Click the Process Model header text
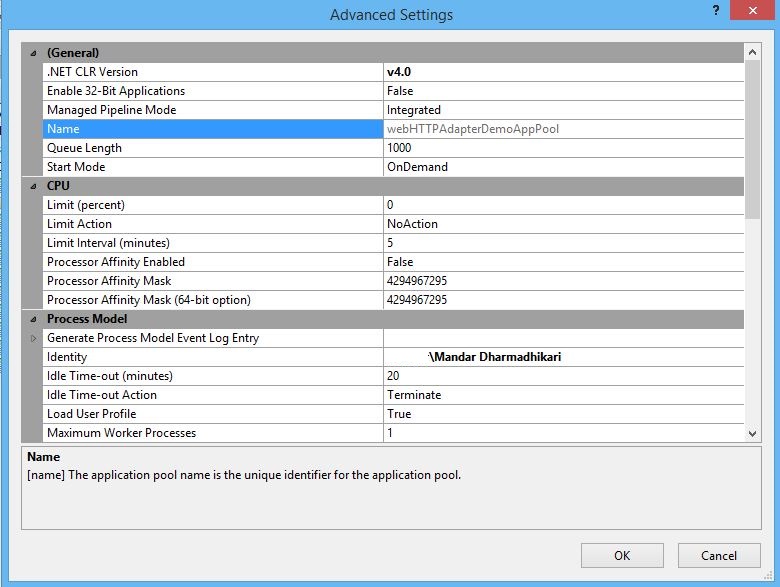The height and width of the screenshot is (587, 780). tap(87, 319)
